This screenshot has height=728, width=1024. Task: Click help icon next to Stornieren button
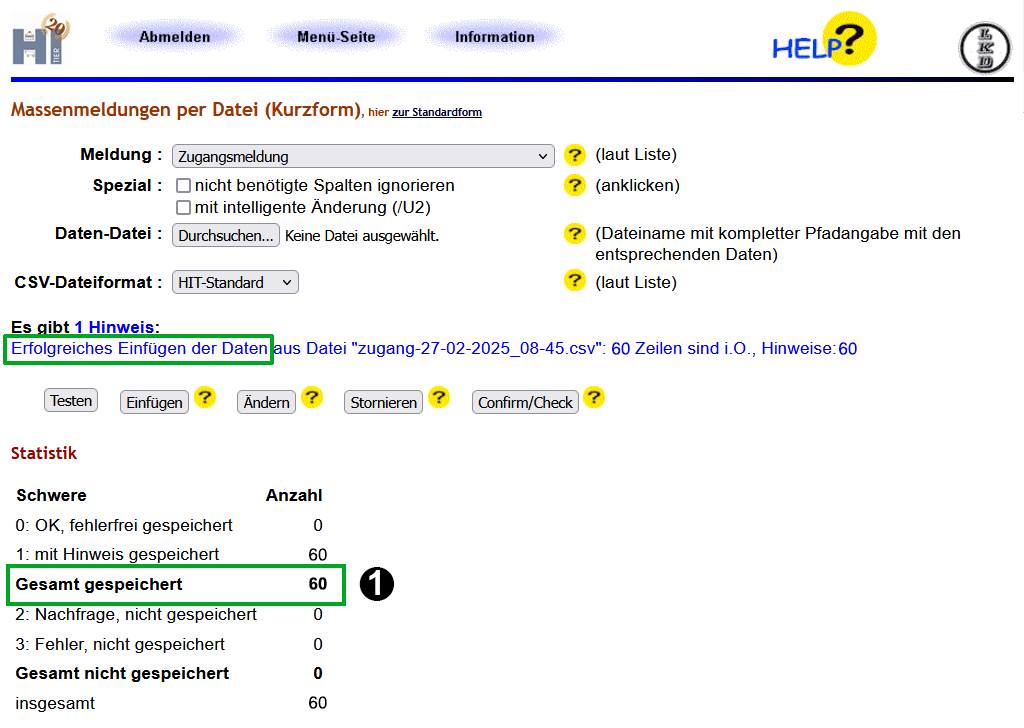(438, 398)
